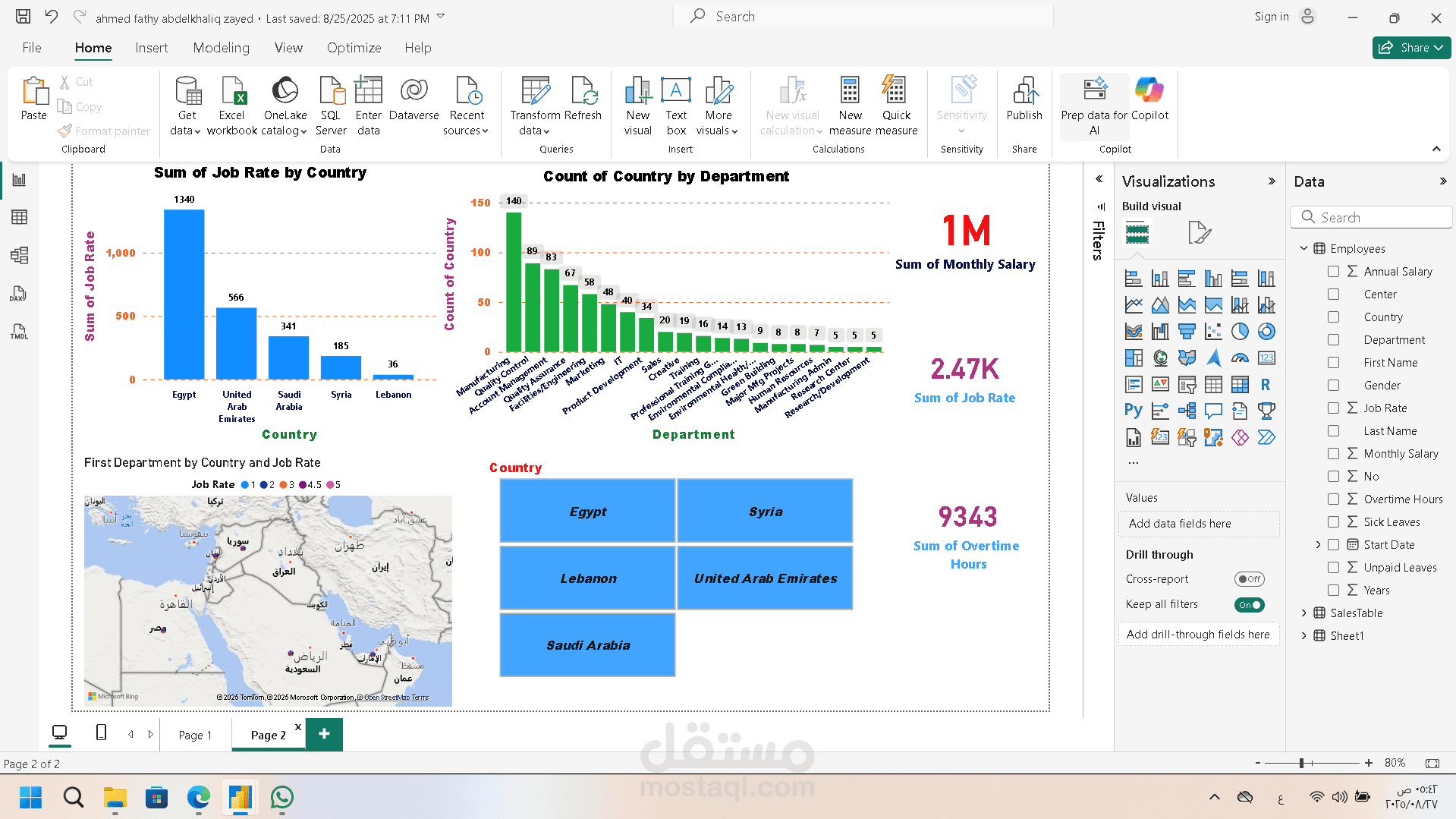
Task: Check the Country field
Action: [1333, 317]
